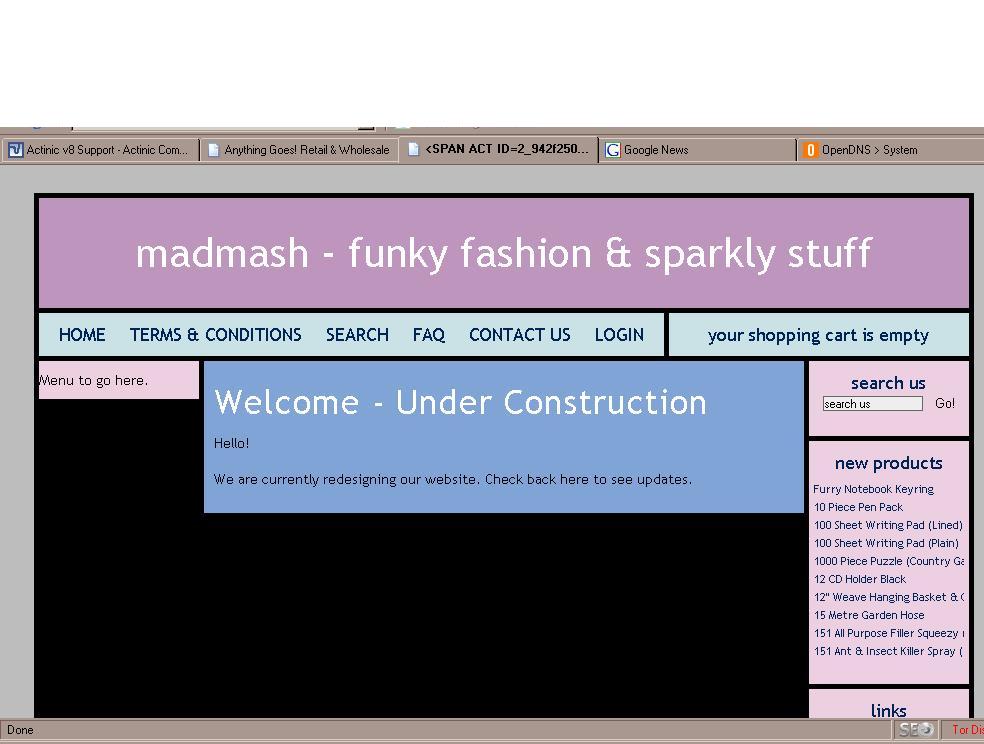Screen dimensions: 984x744
Task: Click inside the 'search us' text field
Action: pyautogui.click(x=872, y=404)
